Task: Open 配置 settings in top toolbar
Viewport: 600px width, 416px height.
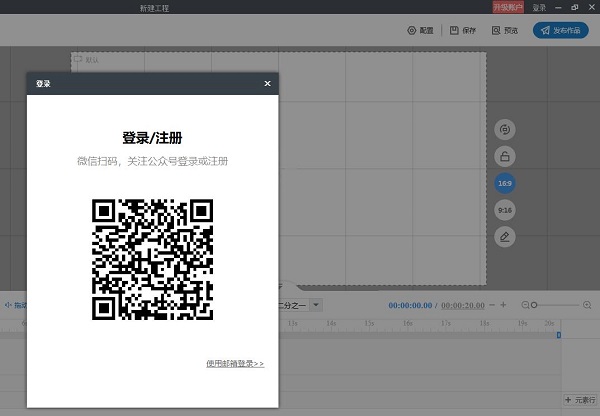Action: click(x=421, y=31)
